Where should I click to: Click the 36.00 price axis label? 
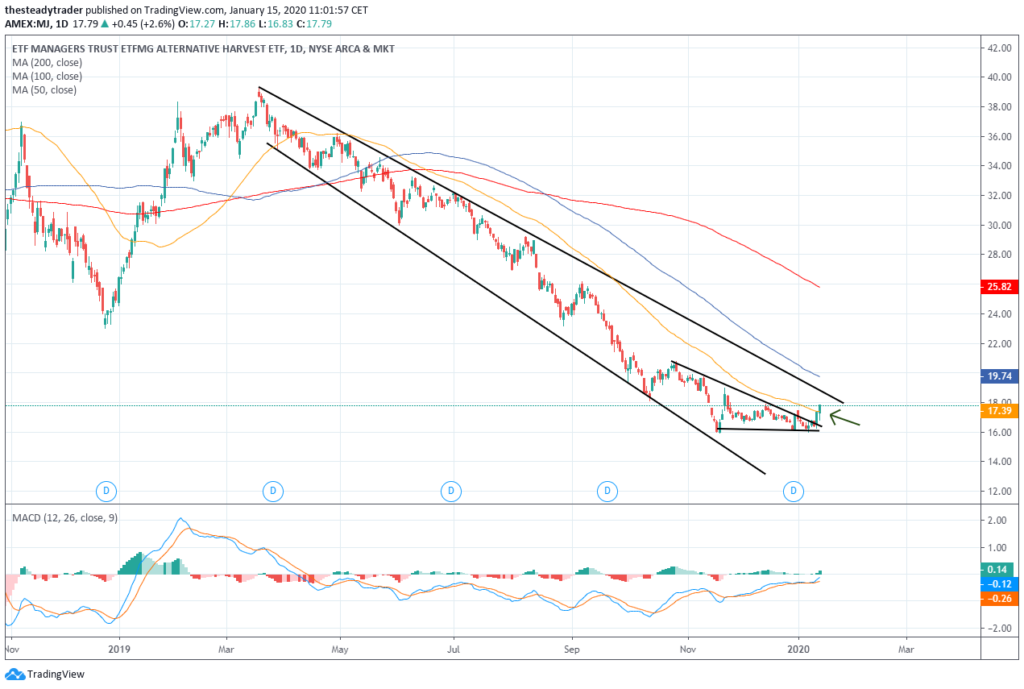pyautogui.click(x=999, y=137)
